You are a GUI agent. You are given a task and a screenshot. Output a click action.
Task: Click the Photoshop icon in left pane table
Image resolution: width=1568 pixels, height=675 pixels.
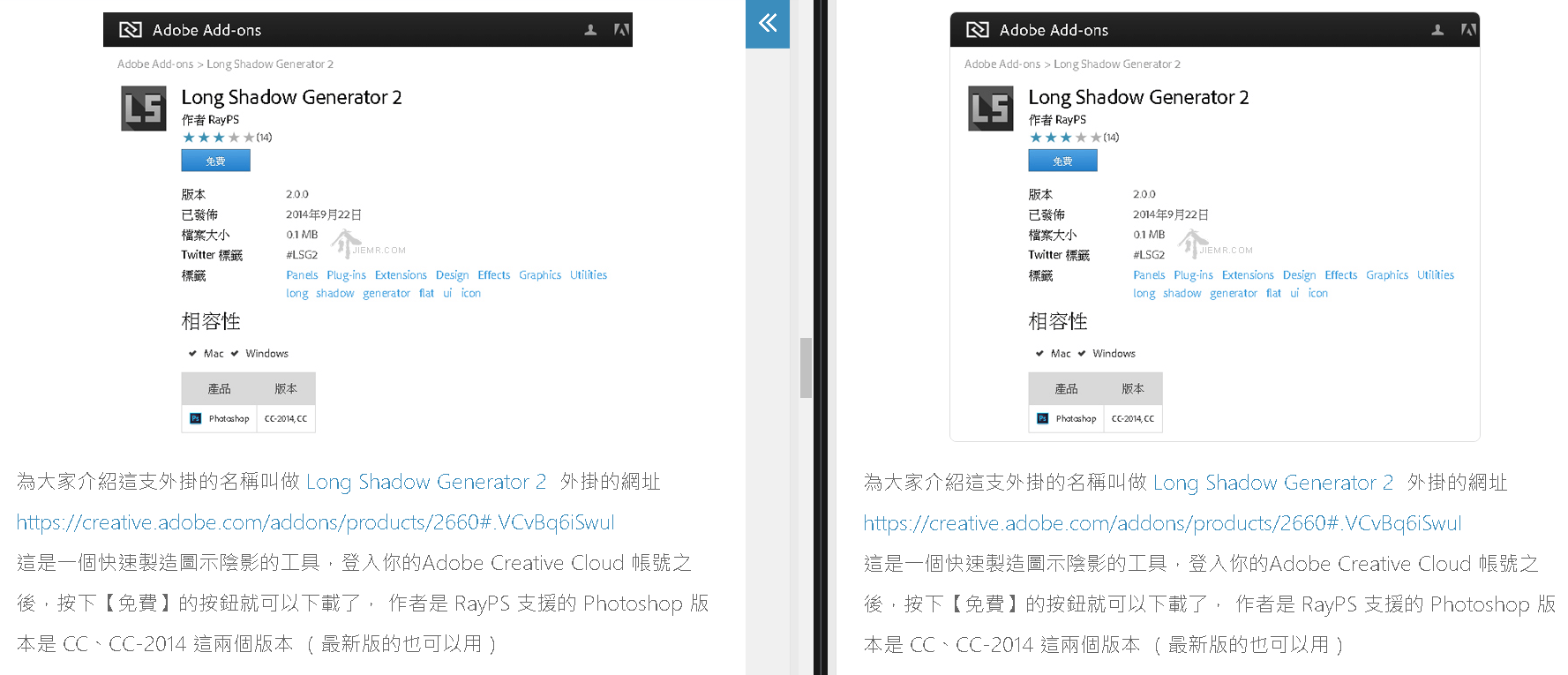click(196, 419)
